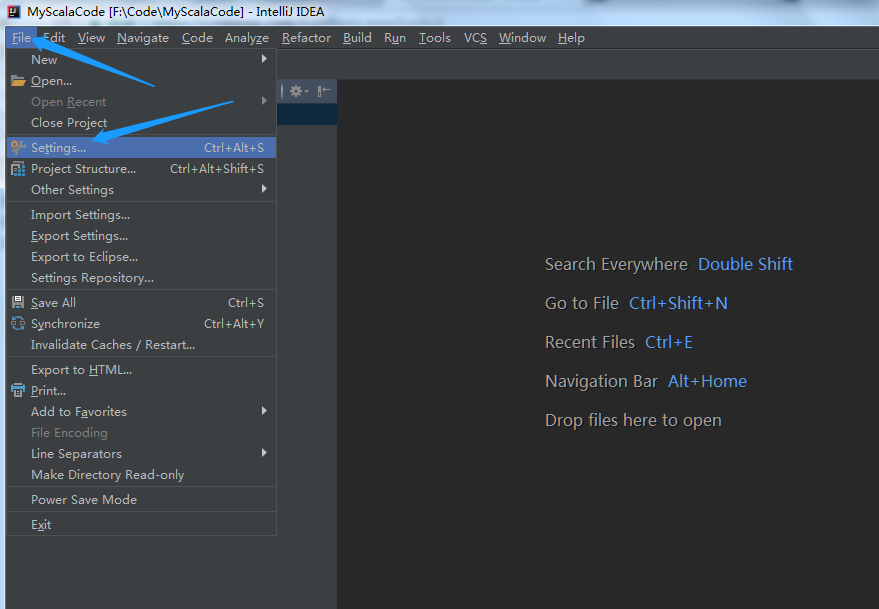Choose New in the File menu
The width and height of the screenshot is (879, 609).
point(141,59)
